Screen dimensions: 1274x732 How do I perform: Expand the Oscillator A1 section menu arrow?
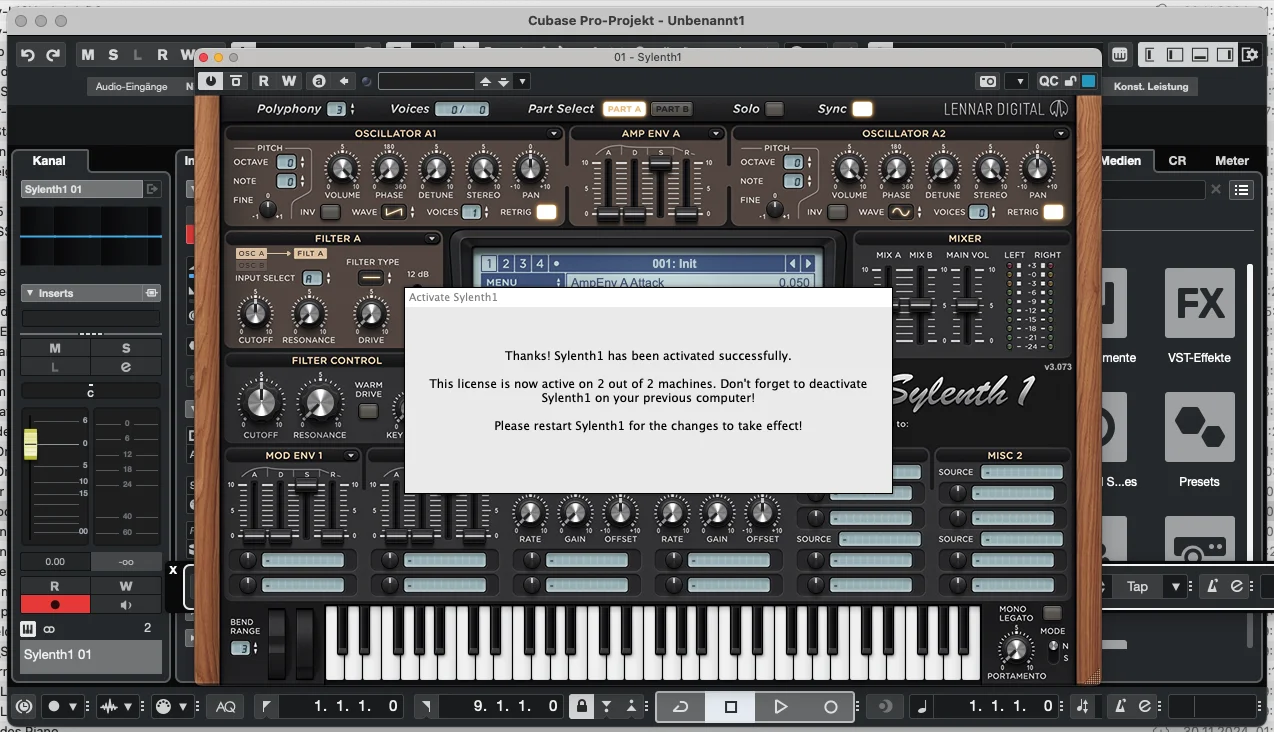[554, 134]
